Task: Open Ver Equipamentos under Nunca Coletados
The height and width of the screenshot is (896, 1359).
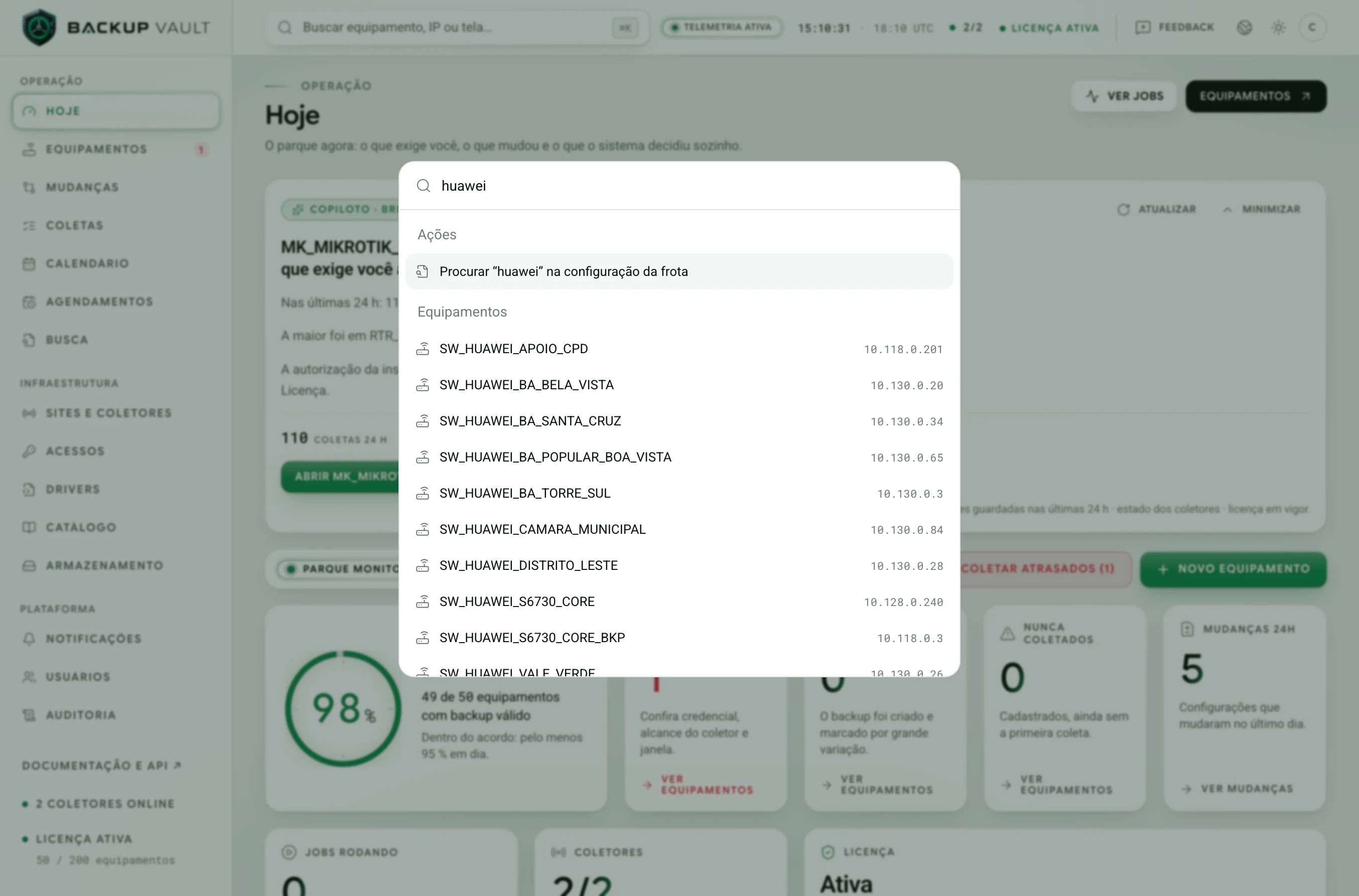Action: (x=1057, y=785)
